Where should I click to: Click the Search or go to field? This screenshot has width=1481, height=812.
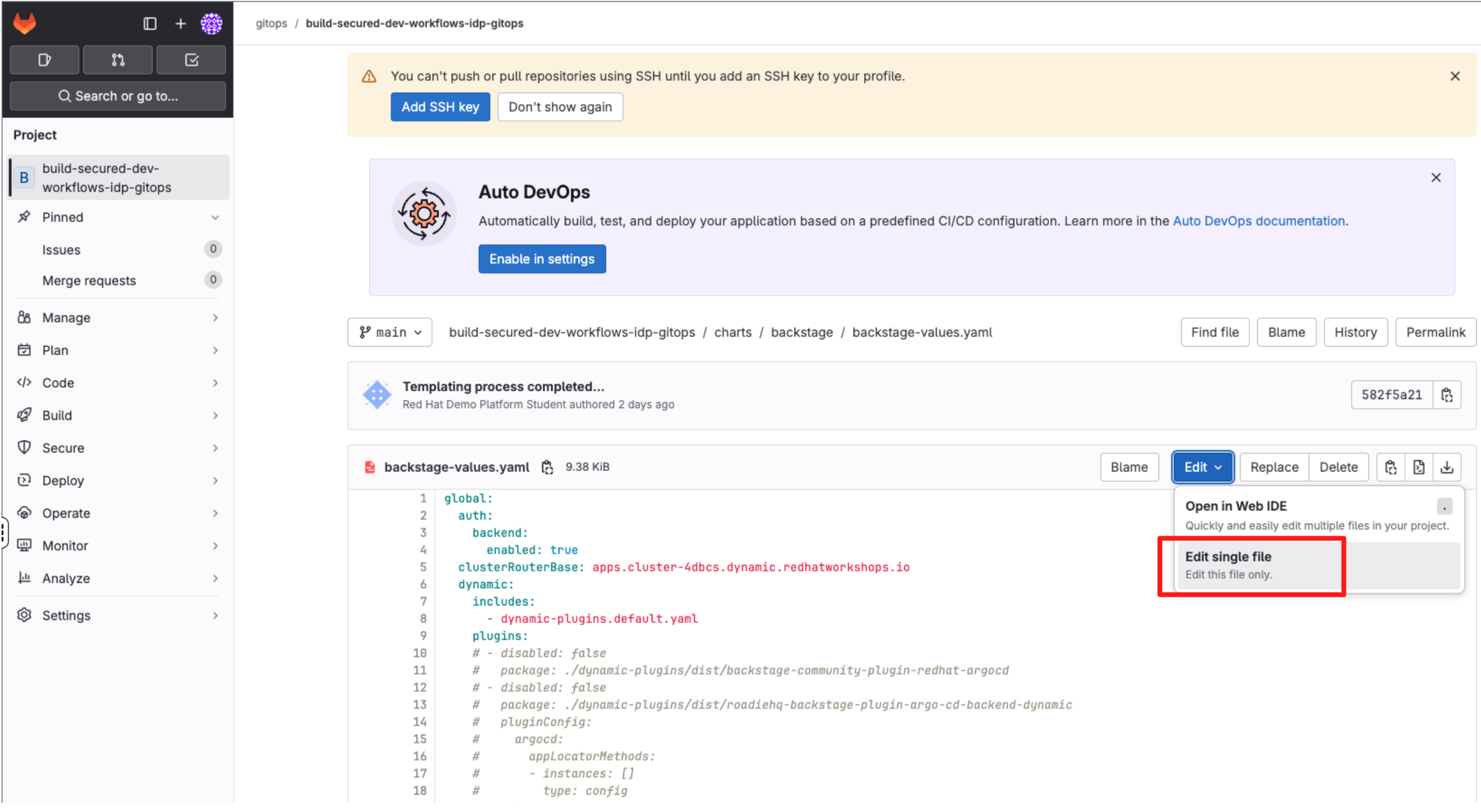pos(118,96)
